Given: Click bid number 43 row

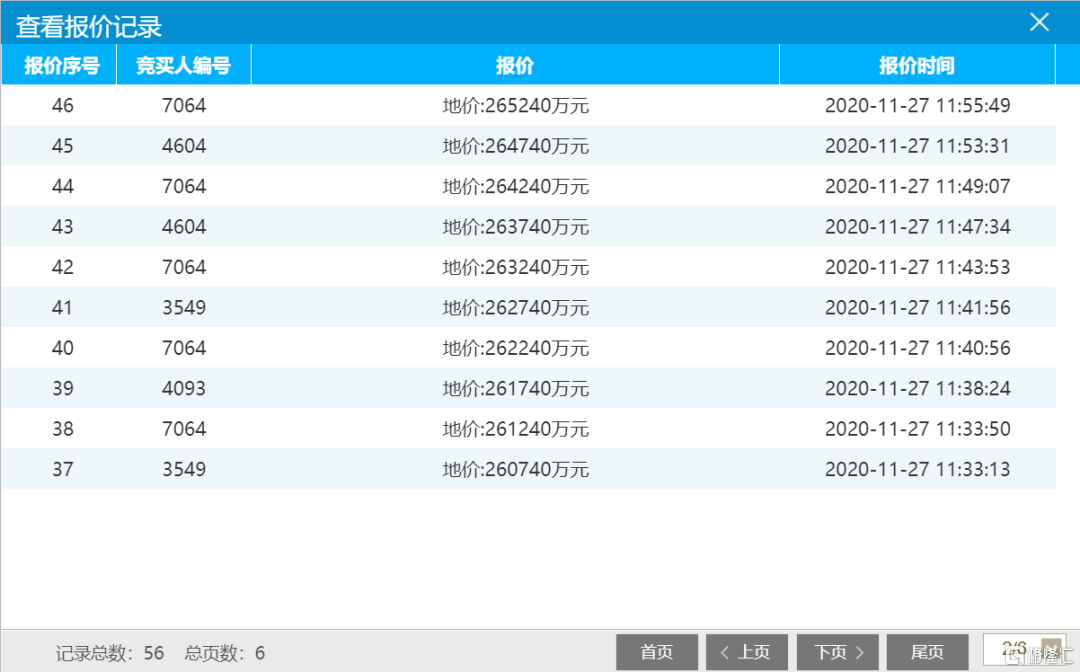Looking at the screenshot, I should pos(62,227).
